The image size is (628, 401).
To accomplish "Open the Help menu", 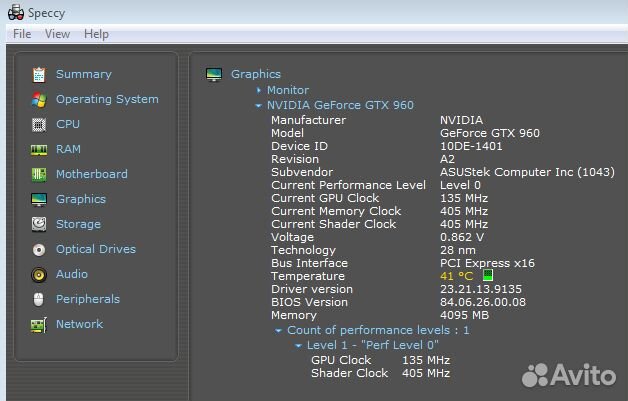I will tap(96, 34).
